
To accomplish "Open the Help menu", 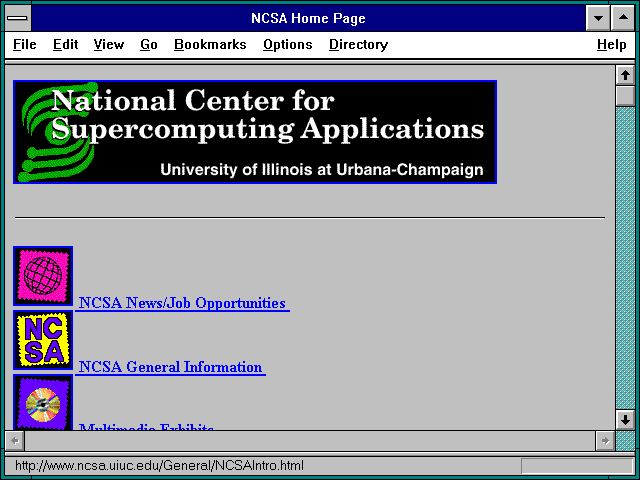I will (x=611, y=44).
